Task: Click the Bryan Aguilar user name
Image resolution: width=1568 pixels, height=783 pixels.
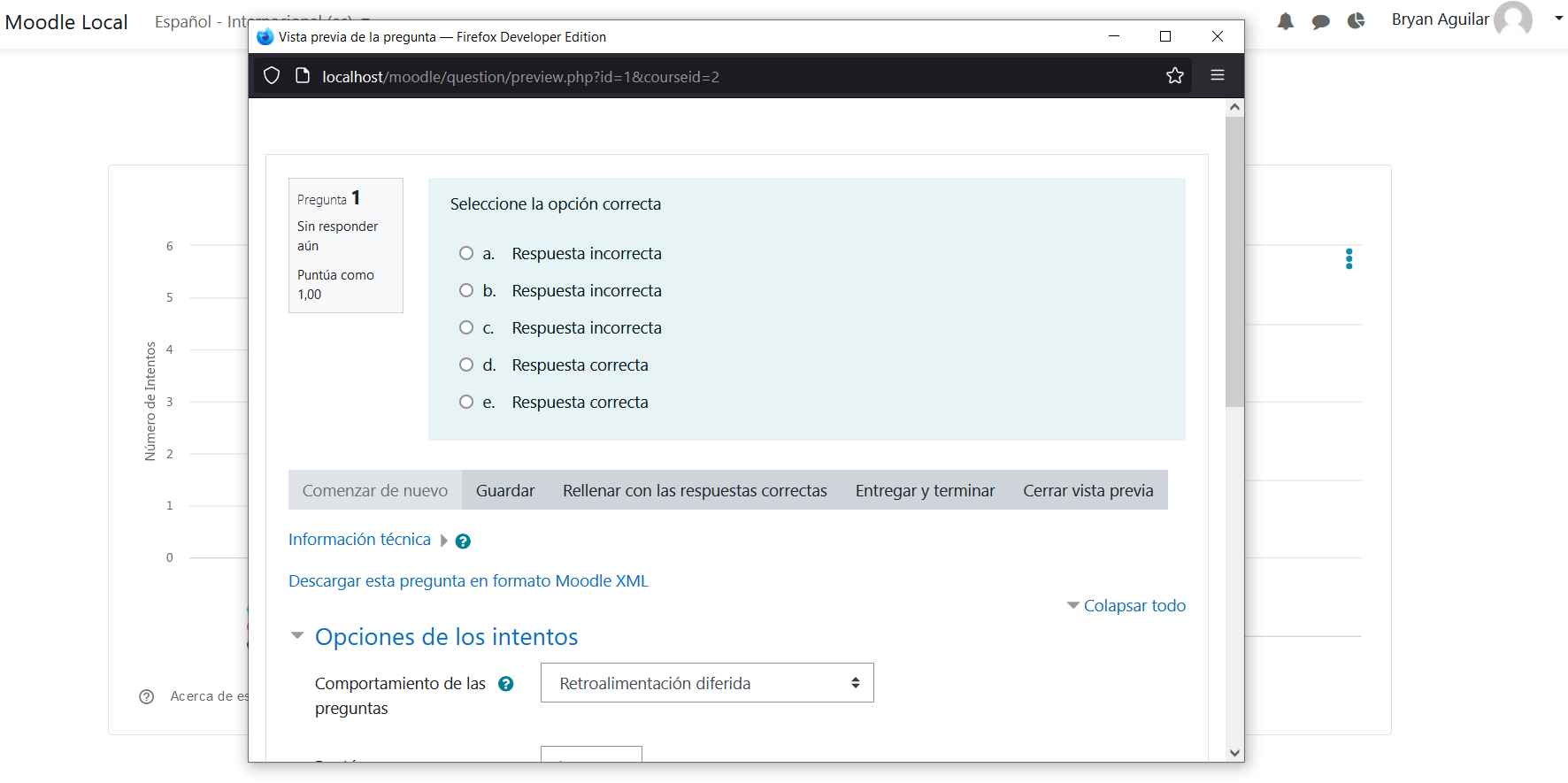Action: pyautogui.click(x=1440, y=19)
